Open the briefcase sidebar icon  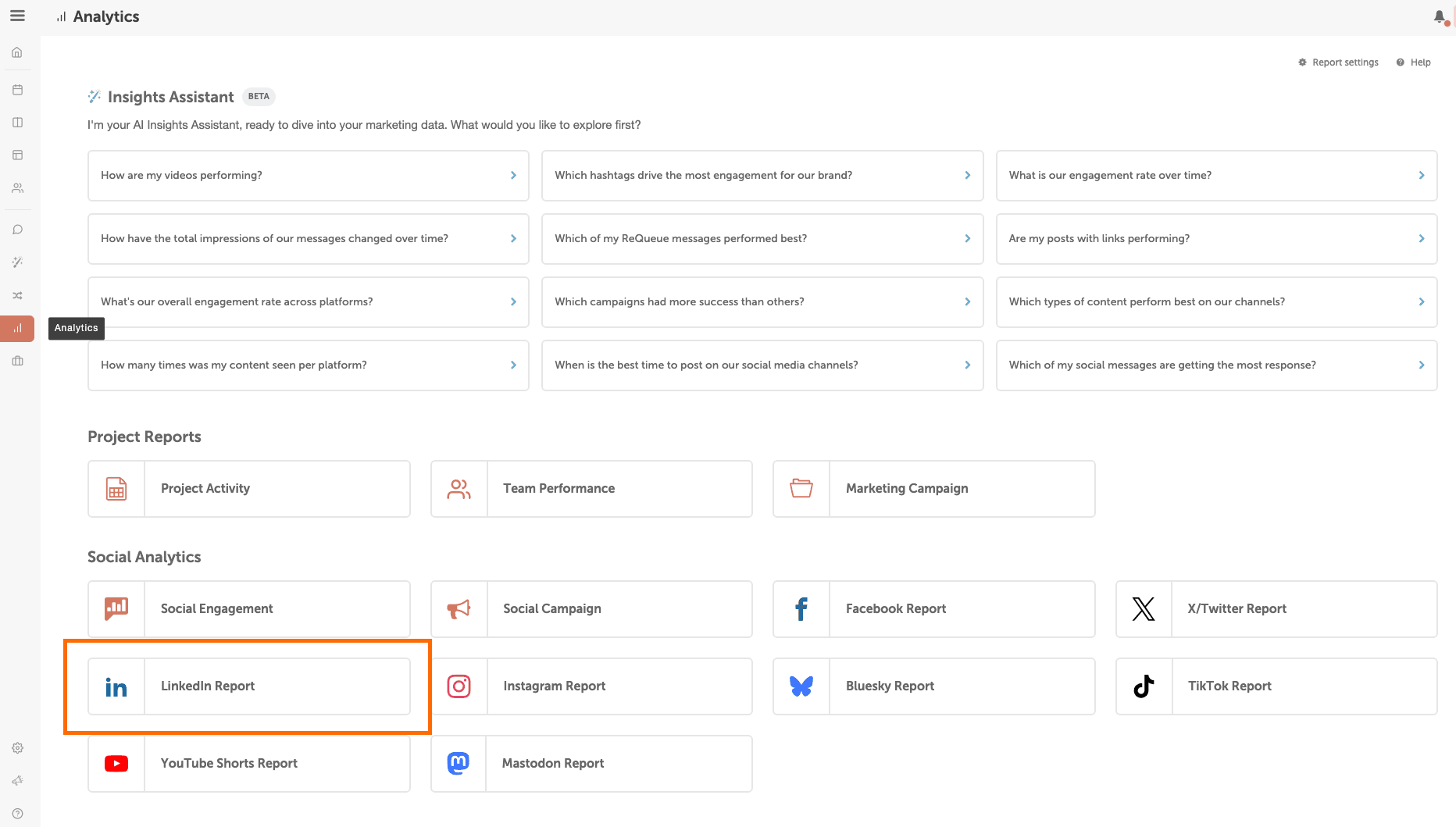click(17, 361)
